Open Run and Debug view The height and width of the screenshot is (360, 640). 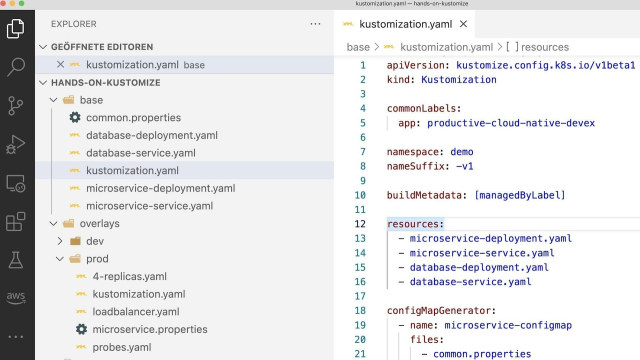tap(16, 144)
